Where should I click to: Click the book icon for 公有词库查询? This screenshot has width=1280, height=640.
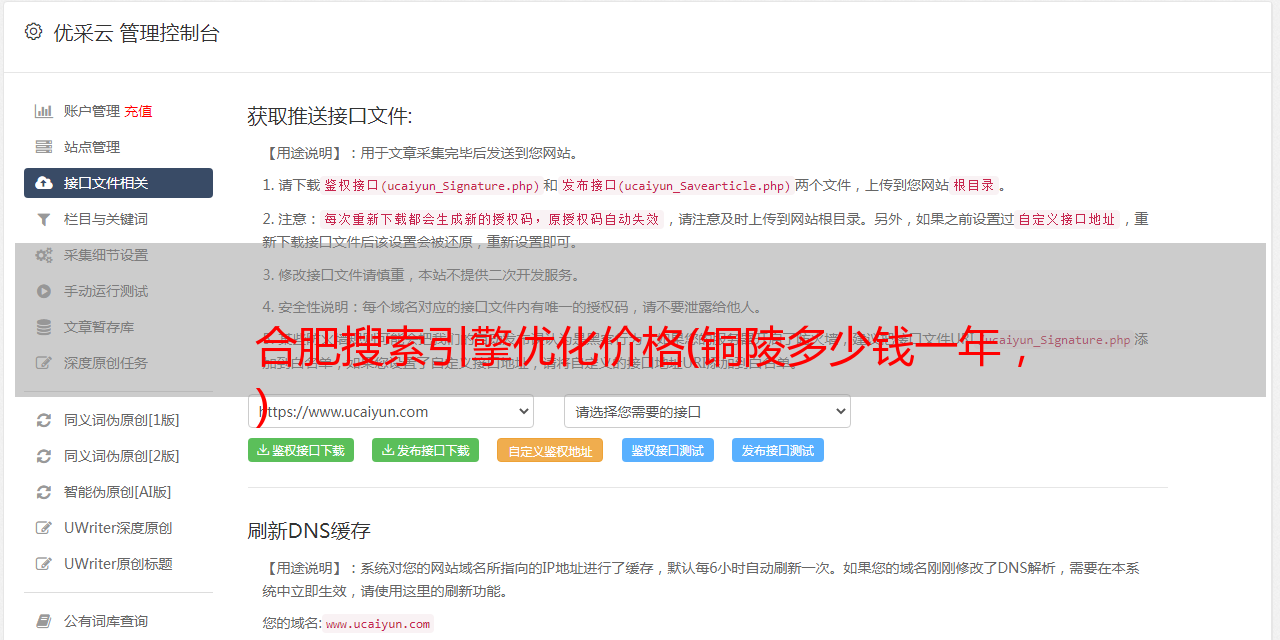click(x=44, y=621)
